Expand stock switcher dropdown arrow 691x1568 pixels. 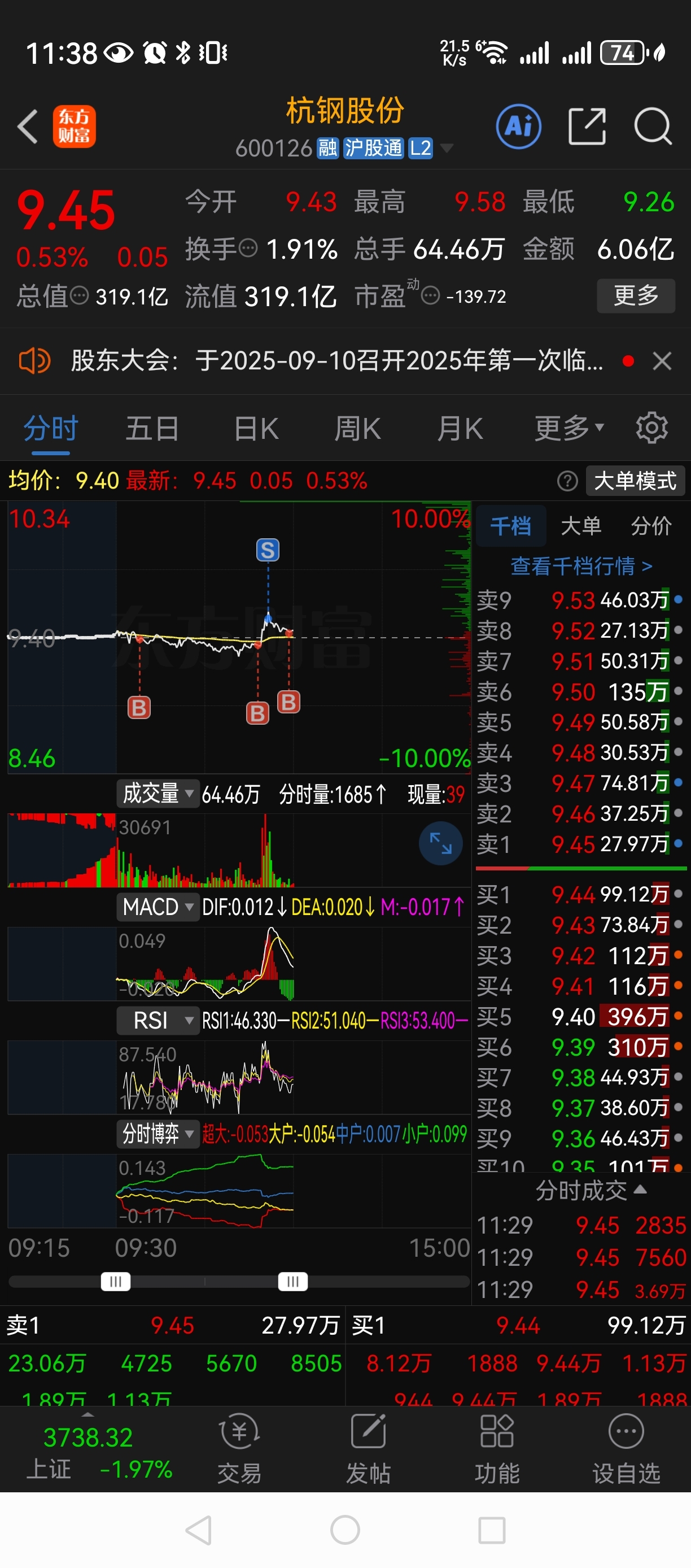click(446, 148)
